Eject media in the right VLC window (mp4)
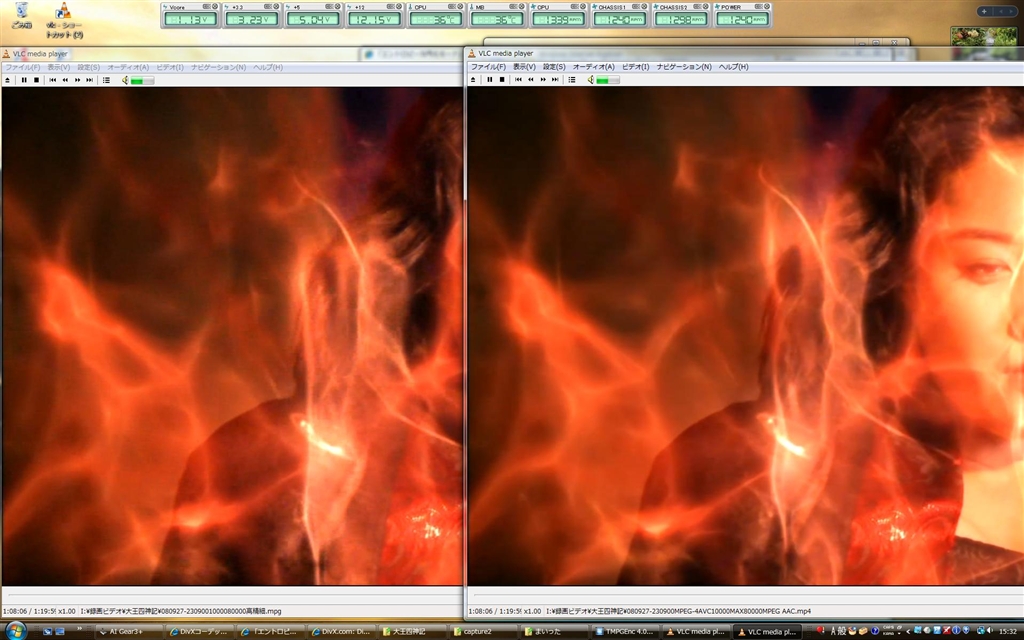 tap(473, 80)
